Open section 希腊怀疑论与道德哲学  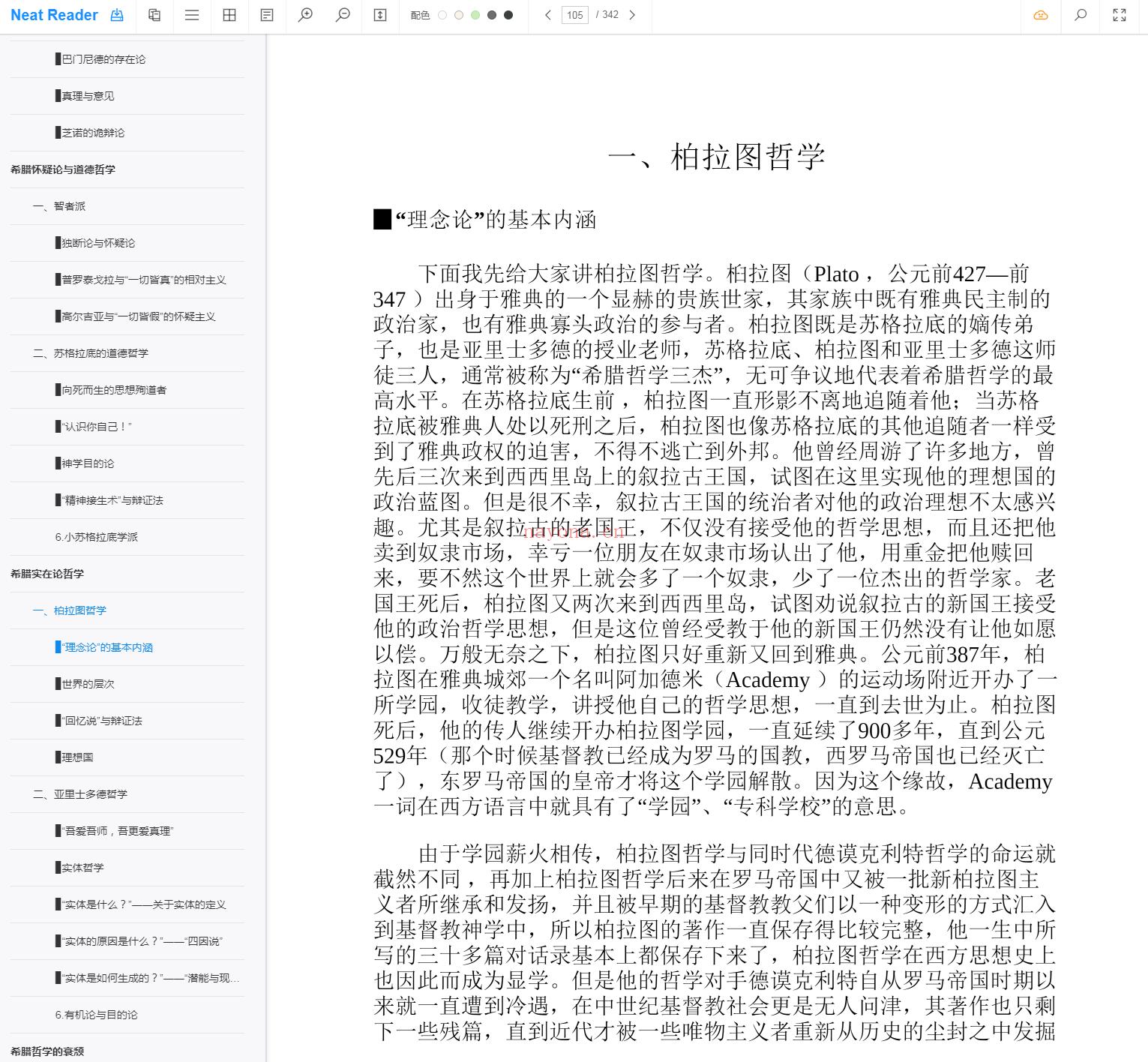pyautogui.click(x=63, y=169)
